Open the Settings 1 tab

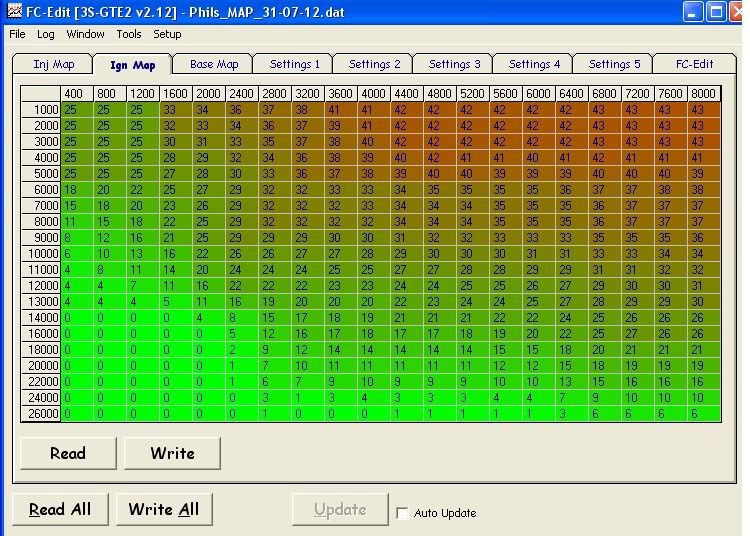(x=295, y=64)
